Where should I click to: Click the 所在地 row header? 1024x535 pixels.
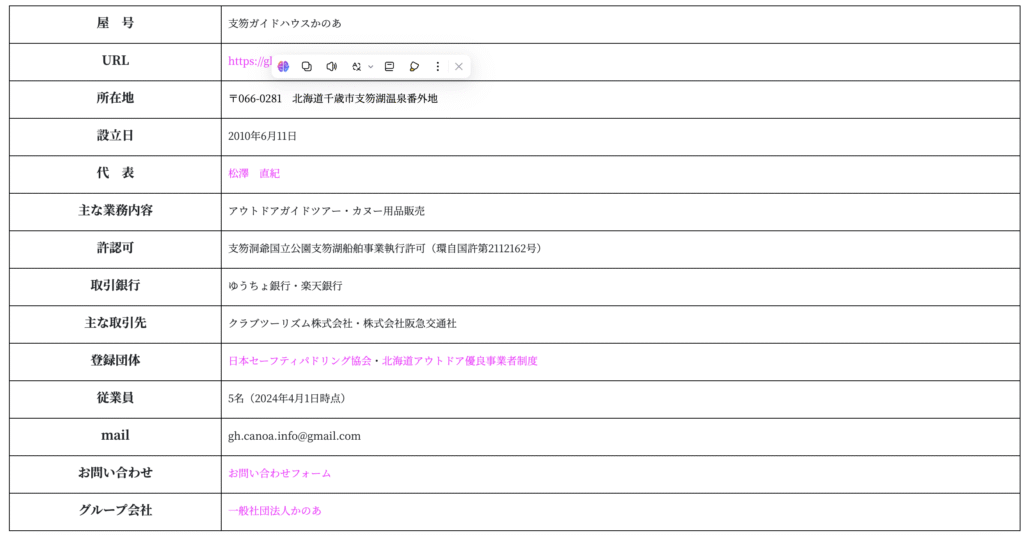(116, 98)
